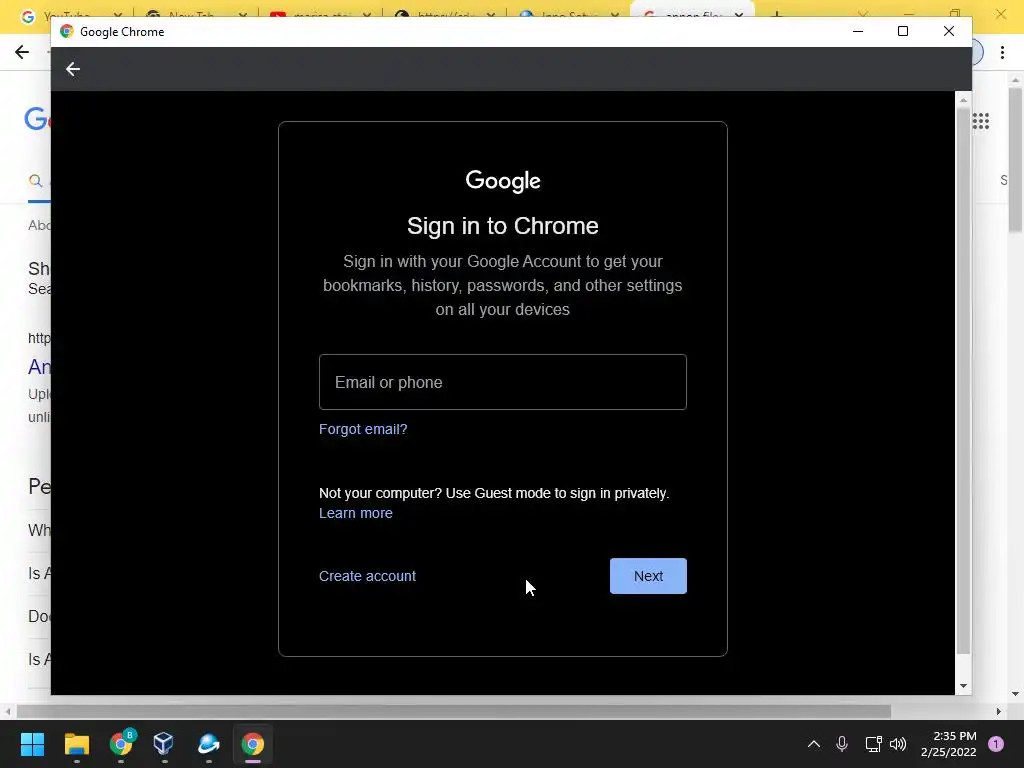Open the clock showing 2:35 PM
The image size is (1024, 768).
coord(948,744)
